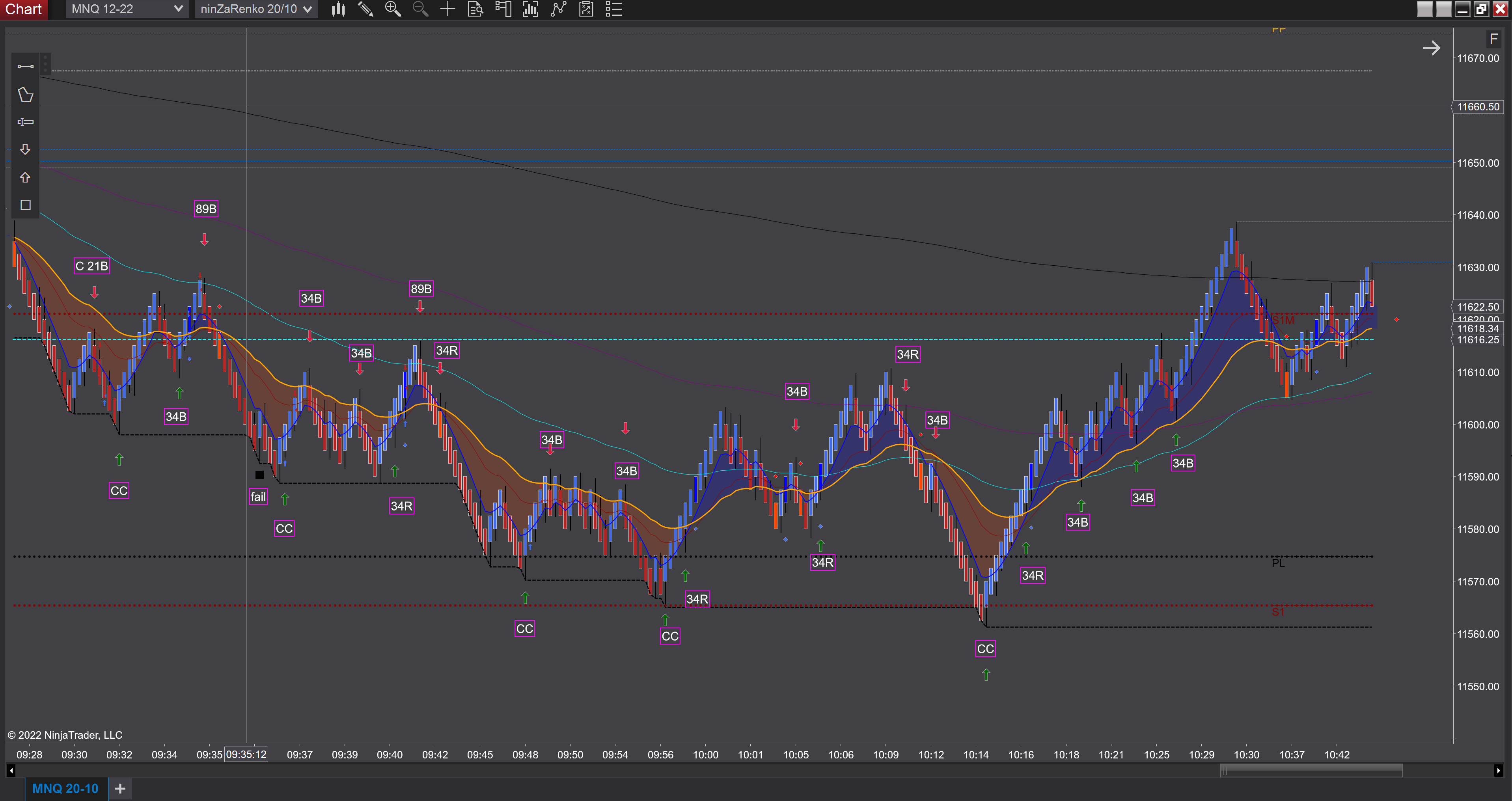Click the 09:28 time axis label
The width and height of the screenshot is (1512, 801).
click(29, 754)
